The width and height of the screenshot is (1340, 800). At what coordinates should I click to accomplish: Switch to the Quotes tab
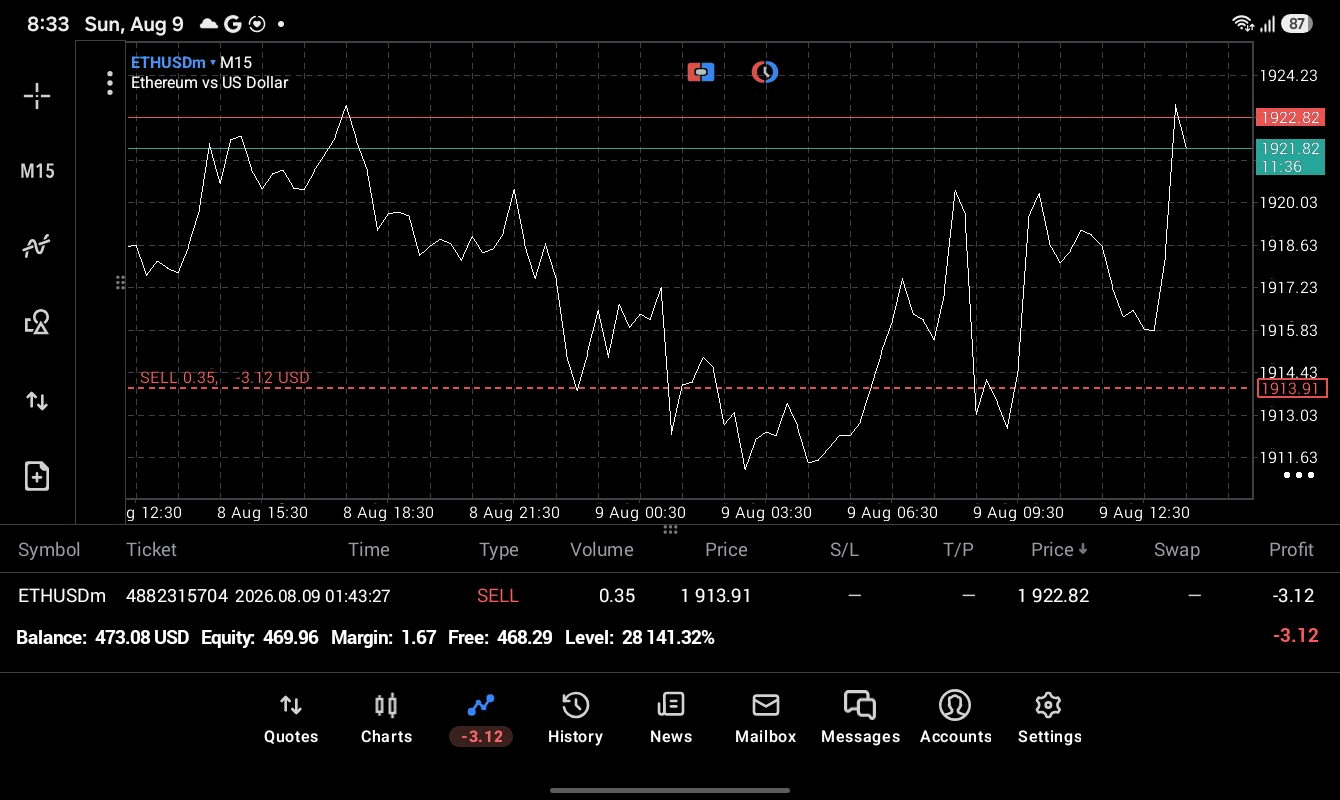coord(291,719)
